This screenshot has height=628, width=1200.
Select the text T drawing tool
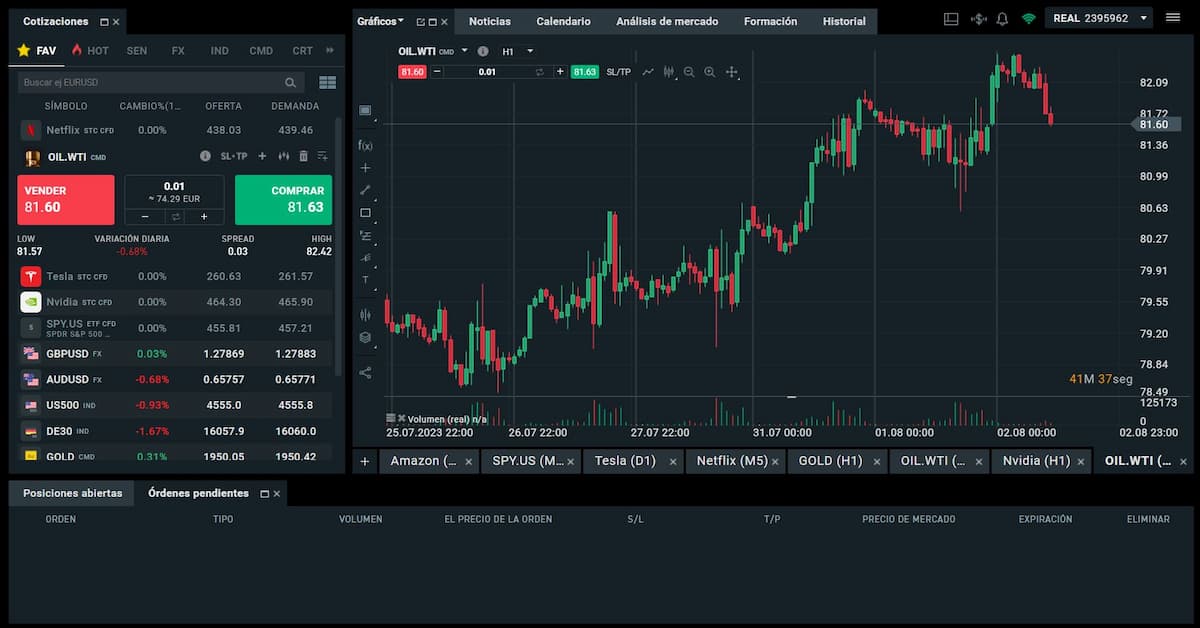[x=365, y=280]
